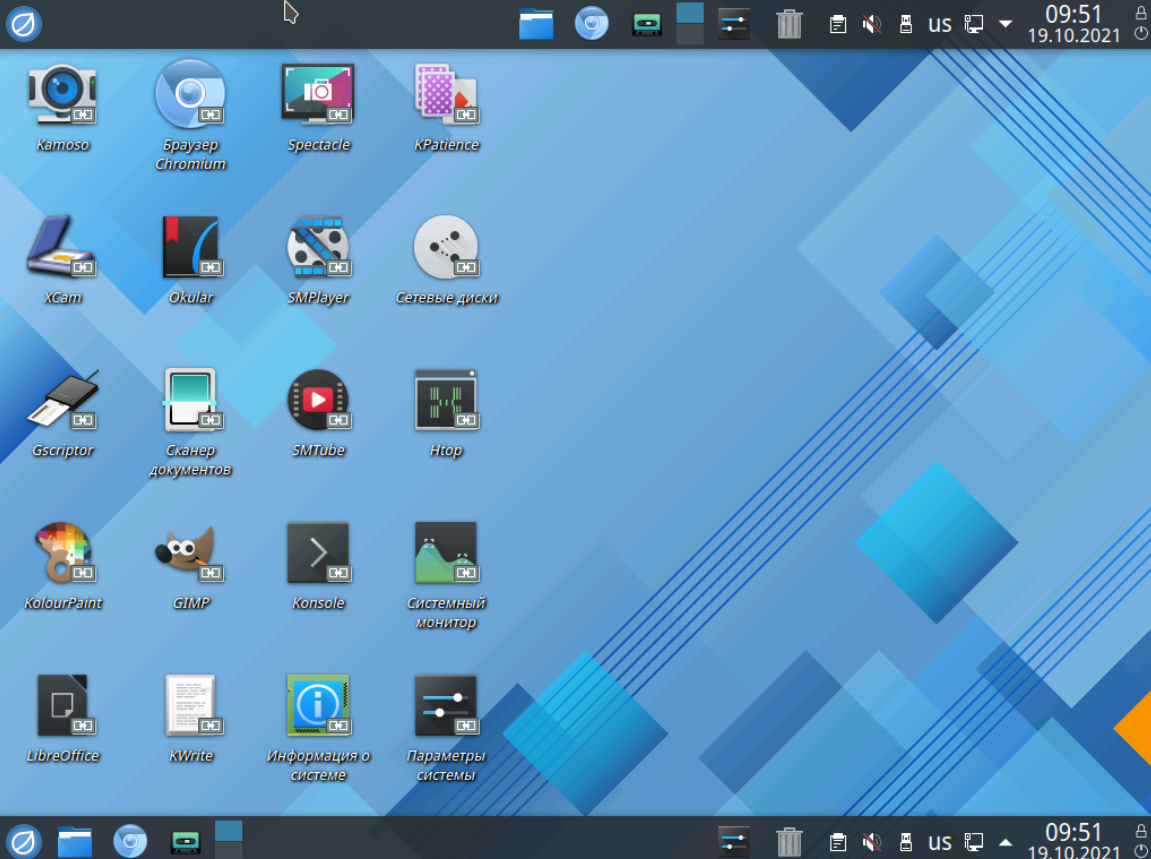The image size is (1151, 859).
Task: Select the Системный монитор icon
Action: [x=446, y=551]
